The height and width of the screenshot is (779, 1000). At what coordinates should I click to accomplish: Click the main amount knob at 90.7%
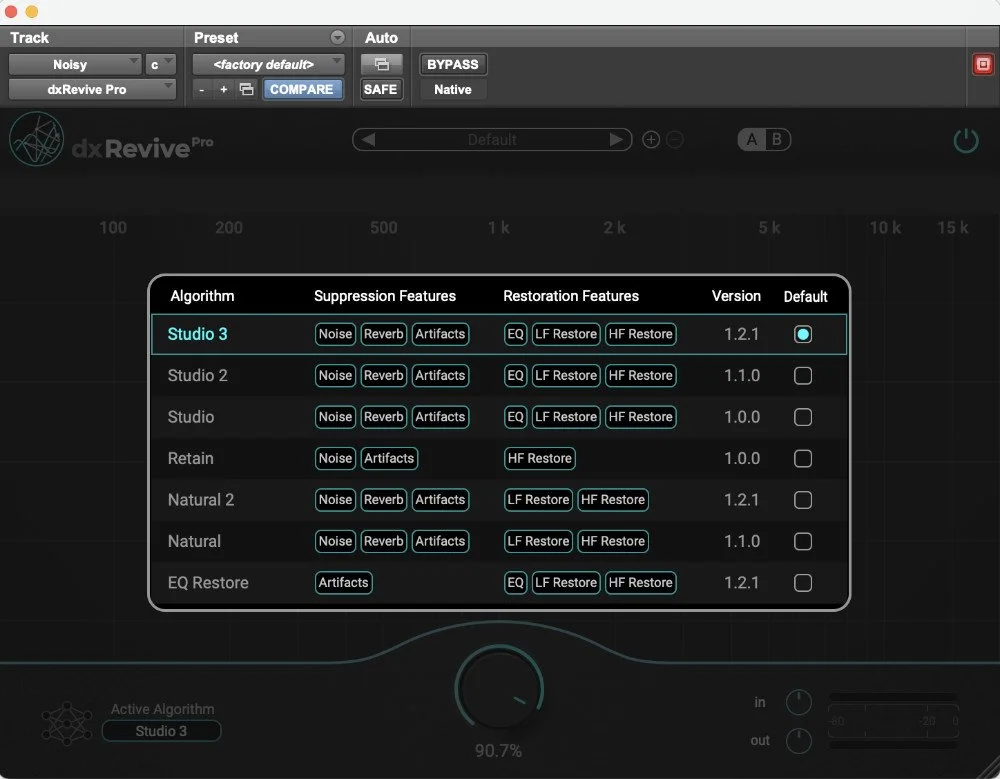coord(499,688)
